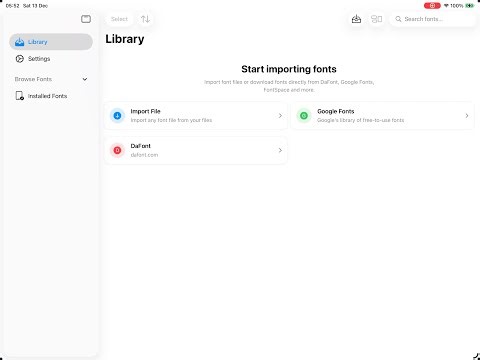Viewport: 480px width, 360px height.
Task: Click the Select button
Action: (x=119, y=19)
